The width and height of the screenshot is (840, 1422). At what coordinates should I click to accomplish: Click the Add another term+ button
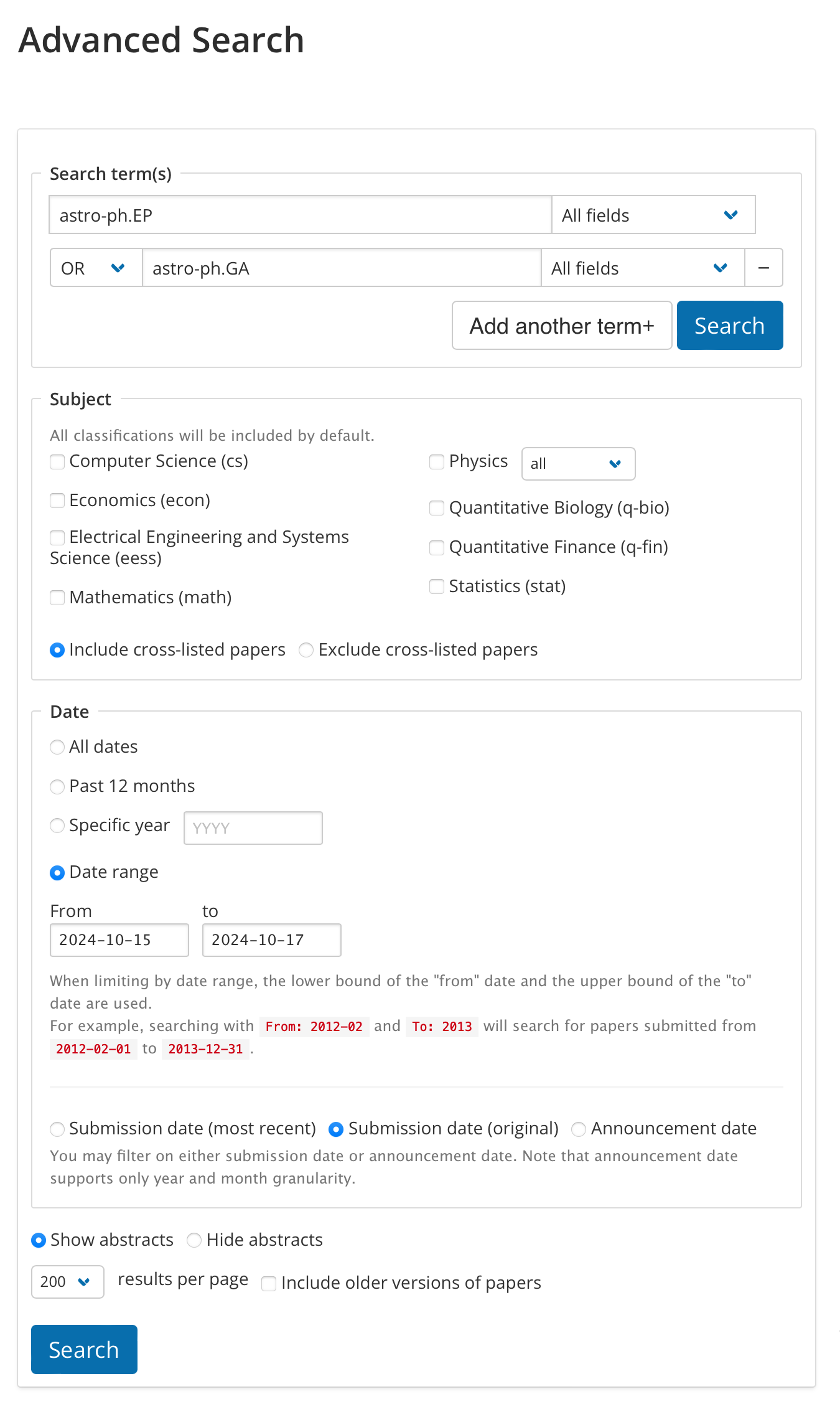pyautogui.click(x=561, y=326)
